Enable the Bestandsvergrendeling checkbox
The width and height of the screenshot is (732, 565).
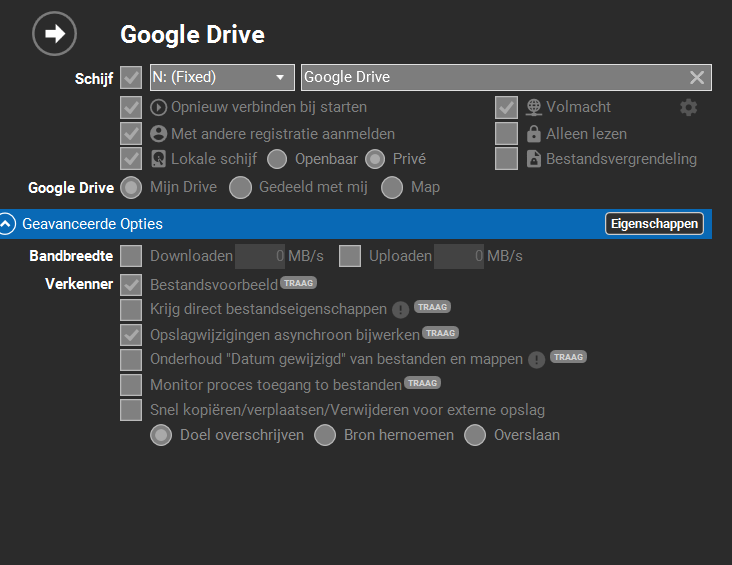click(507, 159)
